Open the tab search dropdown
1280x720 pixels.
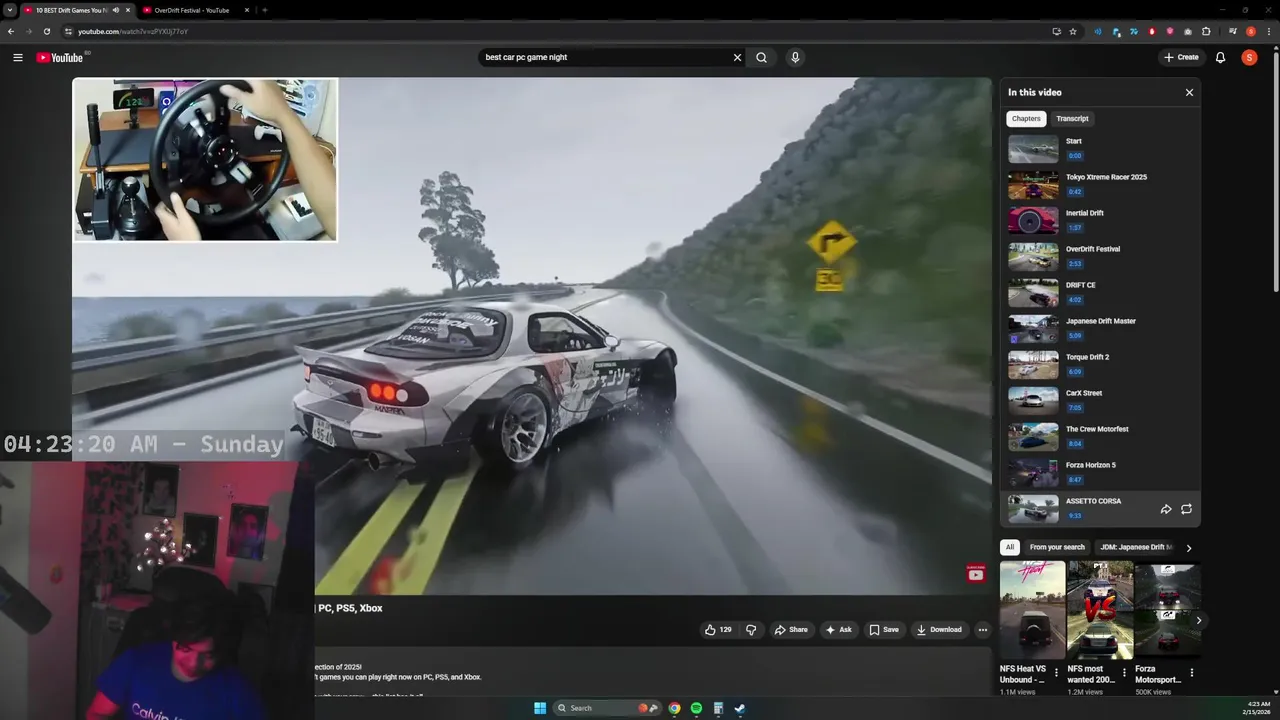[9, 10]
